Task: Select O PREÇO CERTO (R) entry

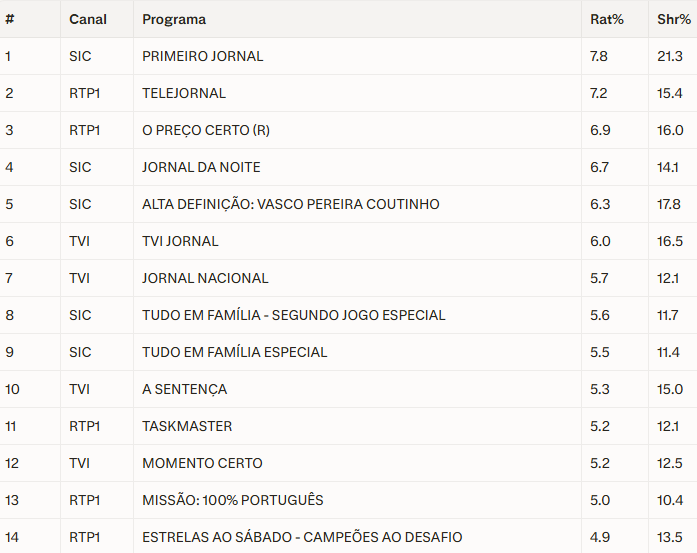Action: [206, 130]
